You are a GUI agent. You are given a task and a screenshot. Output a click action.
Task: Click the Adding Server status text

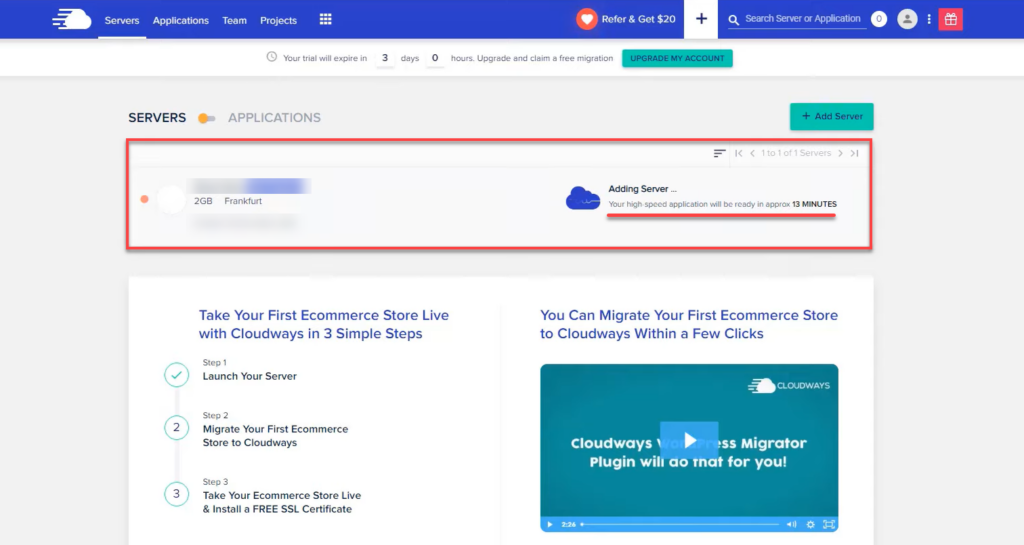[643, 189]
